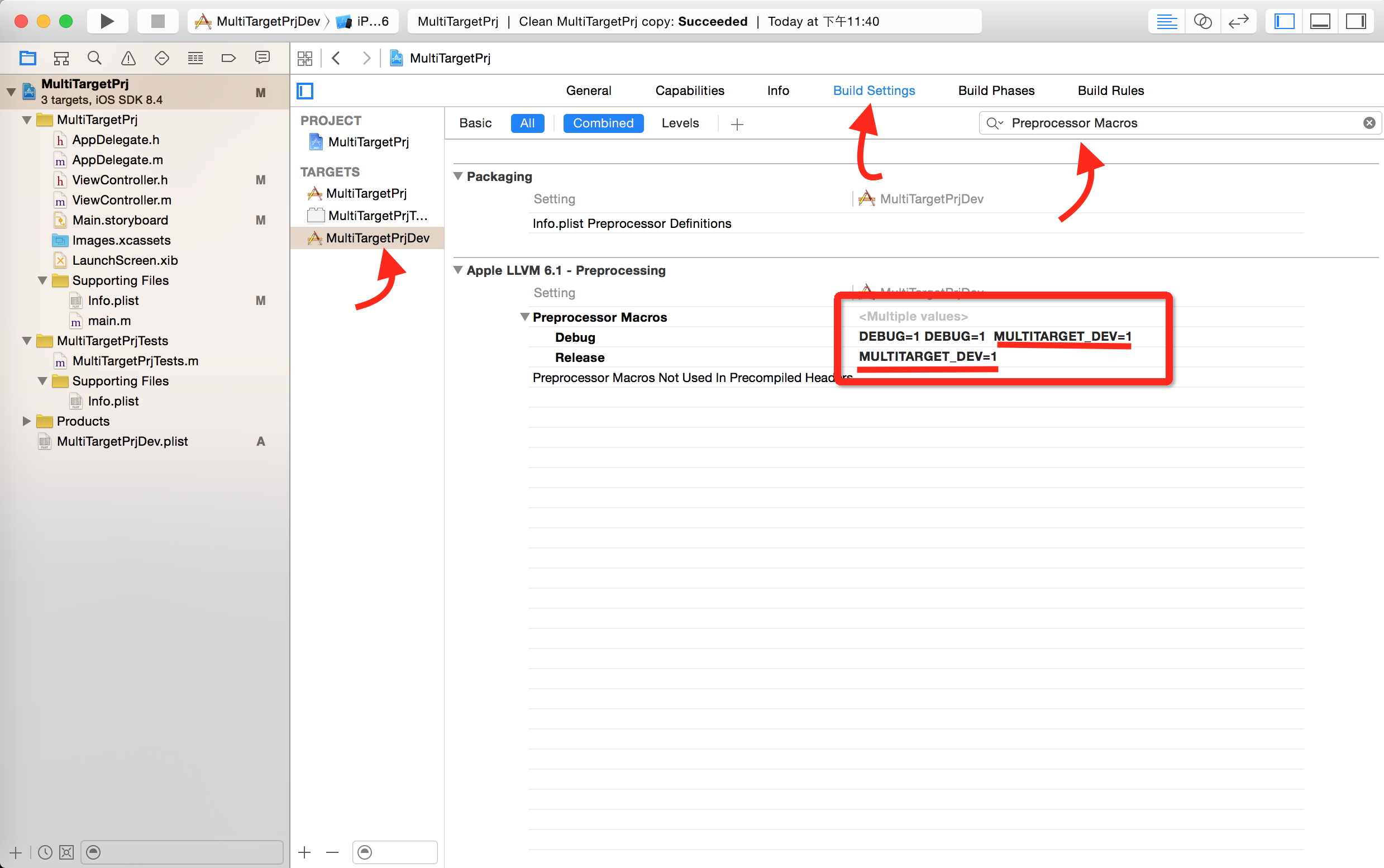Select the MultiTargetPrjTests target
Screen dimensions: 1384x868
368,215
